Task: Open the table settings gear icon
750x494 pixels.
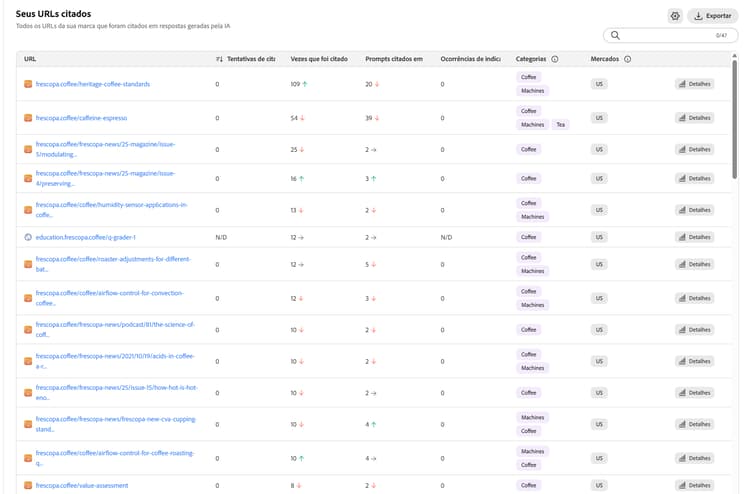Action: click(674, 16)
